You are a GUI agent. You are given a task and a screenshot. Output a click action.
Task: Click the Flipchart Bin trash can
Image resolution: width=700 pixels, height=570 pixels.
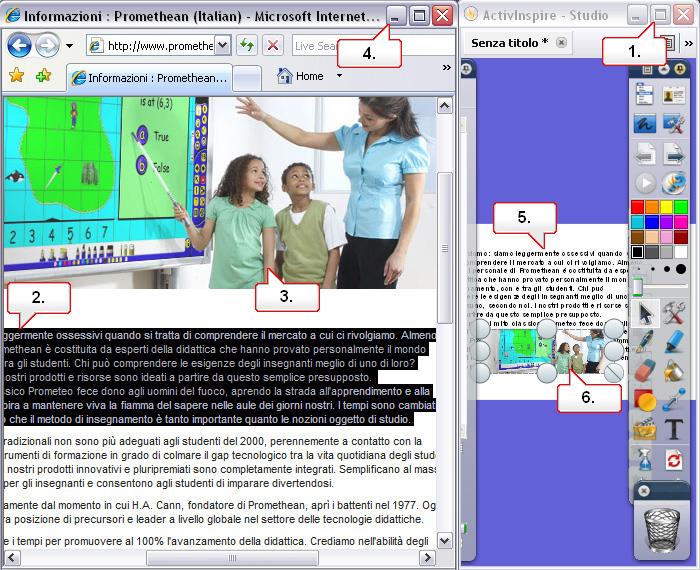662,530
